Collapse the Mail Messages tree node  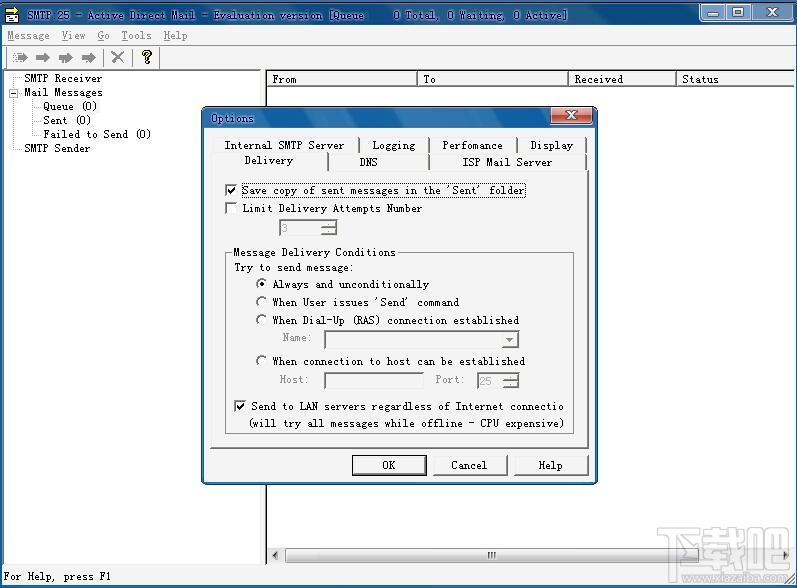[x=14, y=93]
